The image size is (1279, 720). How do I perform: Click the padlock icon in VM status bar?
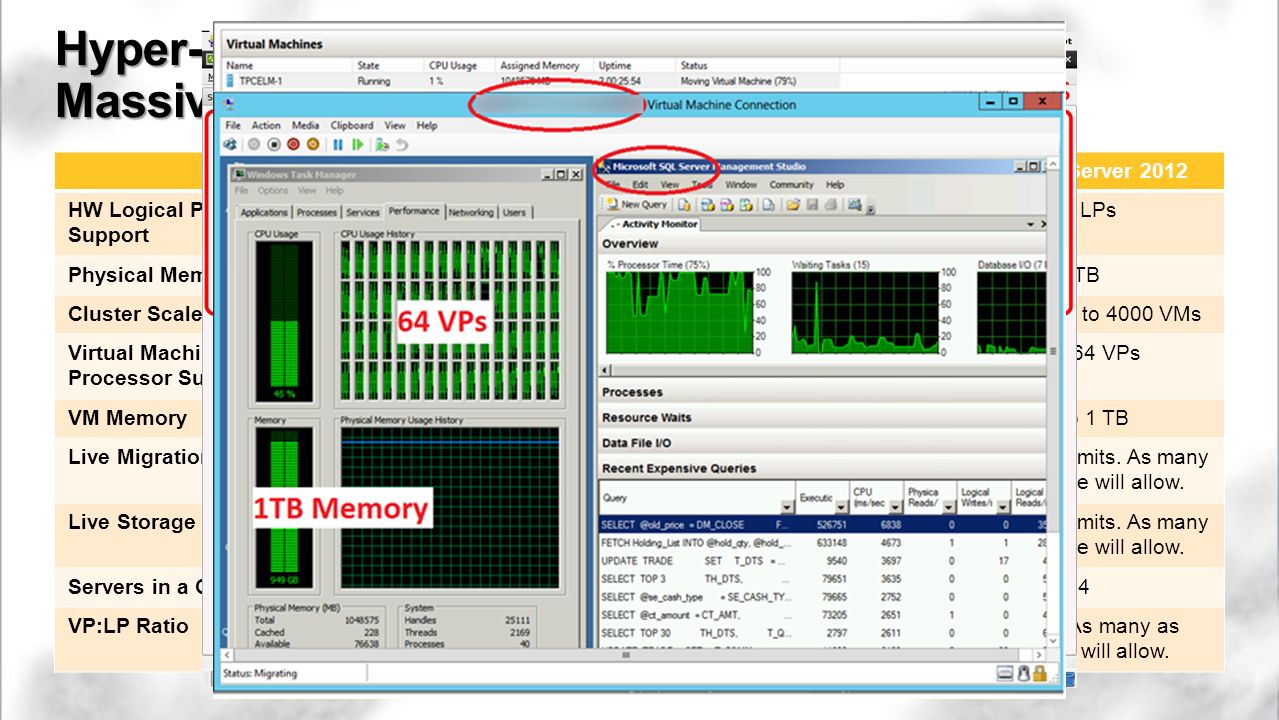tap(1040, 674)
